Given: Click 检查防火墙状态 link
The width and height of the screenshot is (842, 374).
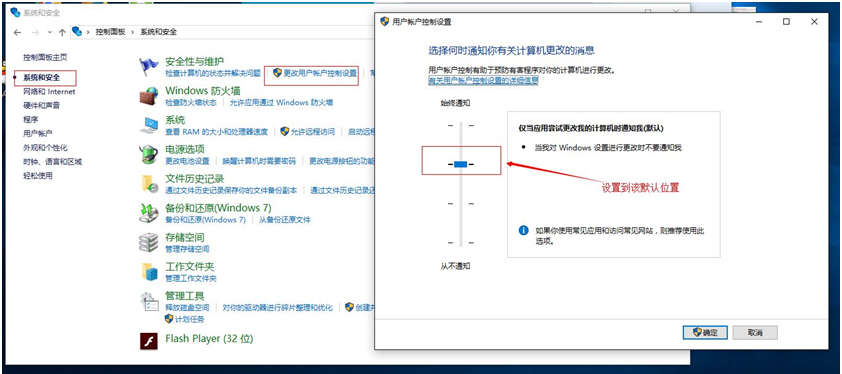Looking at the screenshot, I should [x=191, y=102].
